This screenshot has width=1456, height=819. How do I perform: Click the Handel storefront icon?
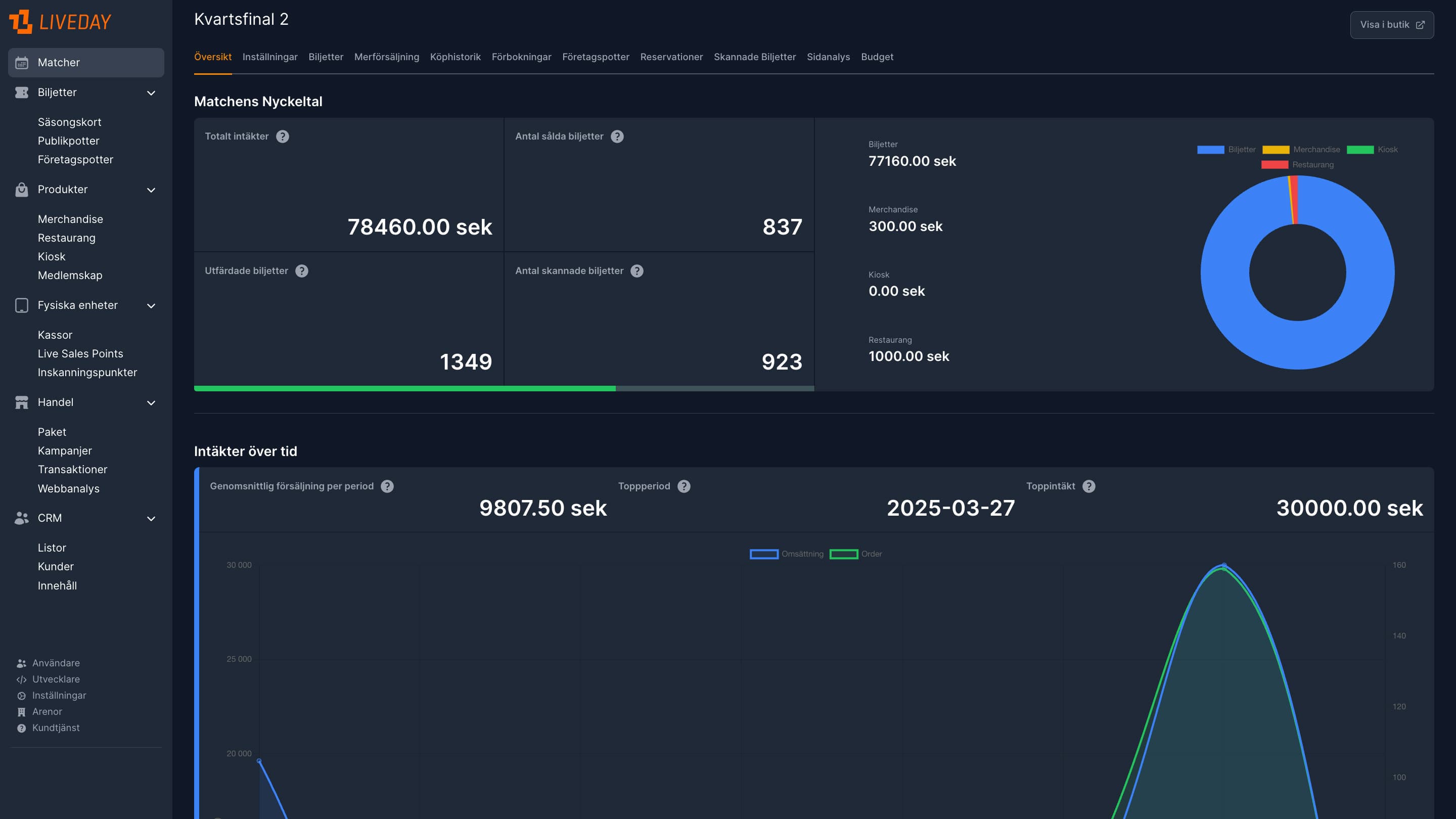pyautogui.click(x=21, y=402)
